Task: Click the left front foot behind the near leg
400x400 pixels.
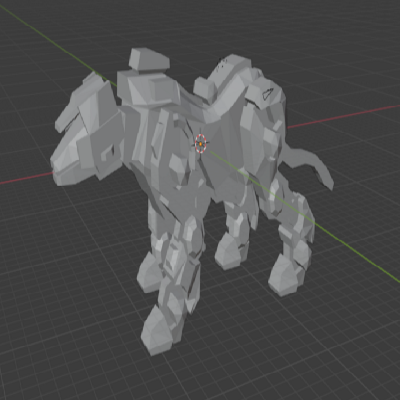Action: pos(148,273)
